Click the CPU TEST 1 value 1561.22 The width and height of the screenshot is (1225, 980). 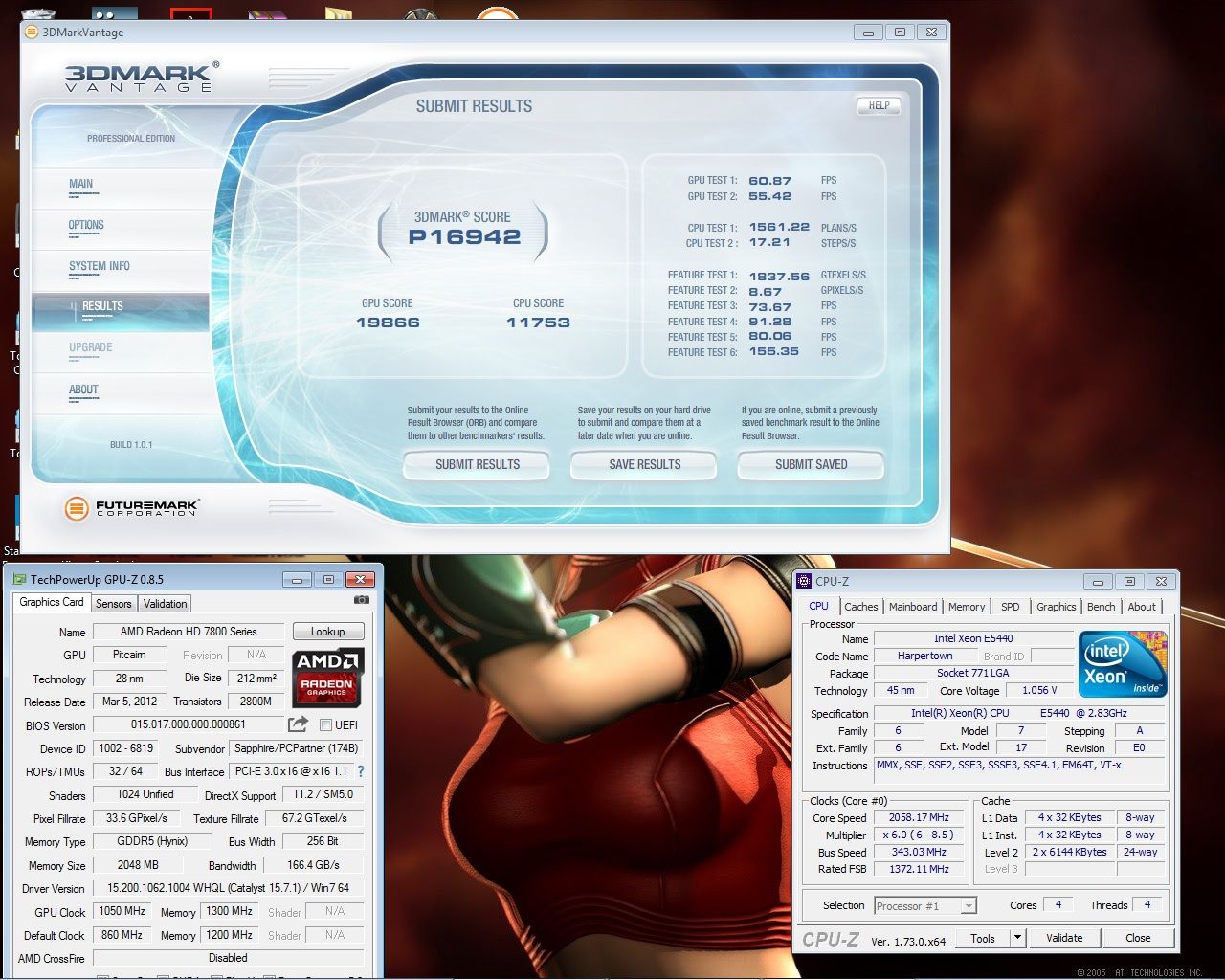pos(779,228)
